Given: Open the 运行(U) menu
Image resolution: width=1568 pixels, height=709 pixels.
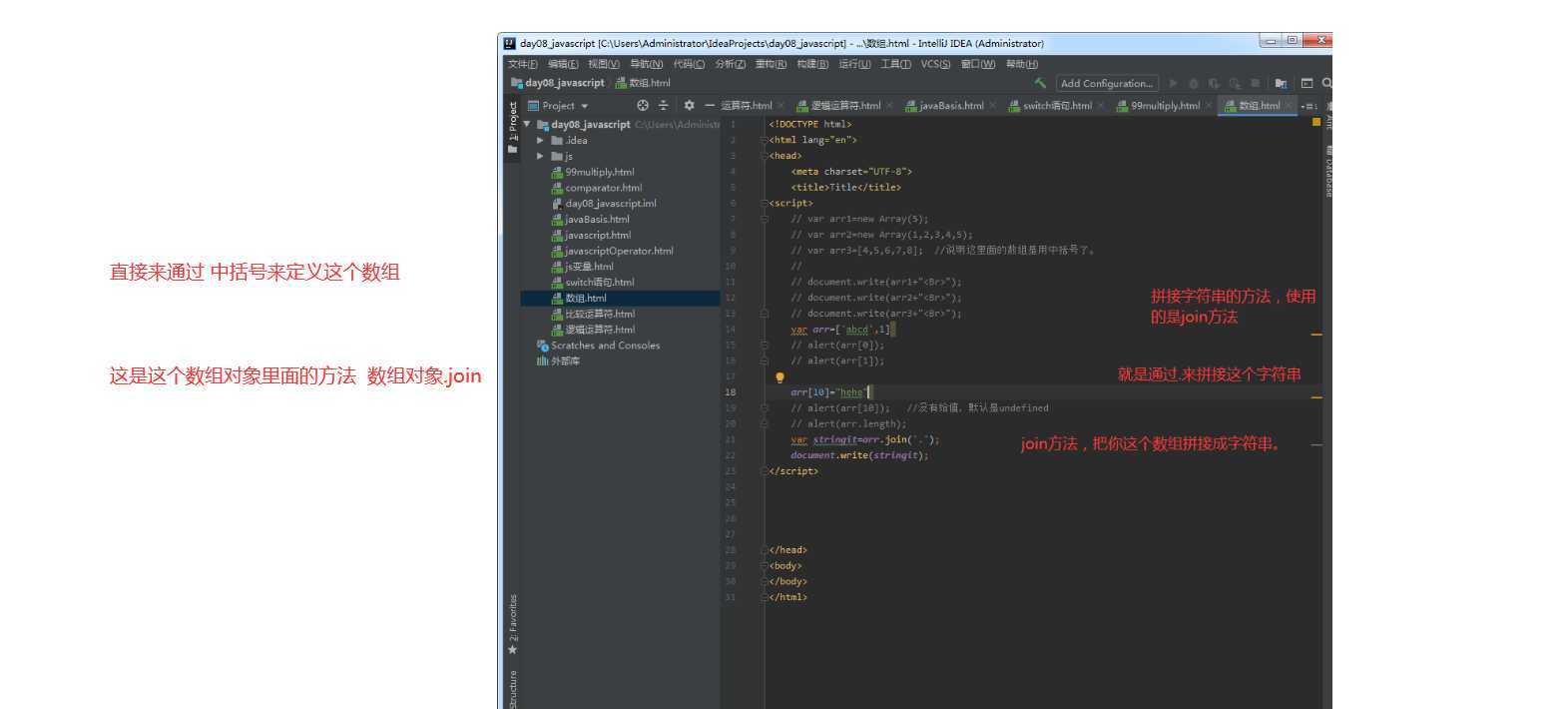Looking at the screenshot, I should tap(854, 63).
